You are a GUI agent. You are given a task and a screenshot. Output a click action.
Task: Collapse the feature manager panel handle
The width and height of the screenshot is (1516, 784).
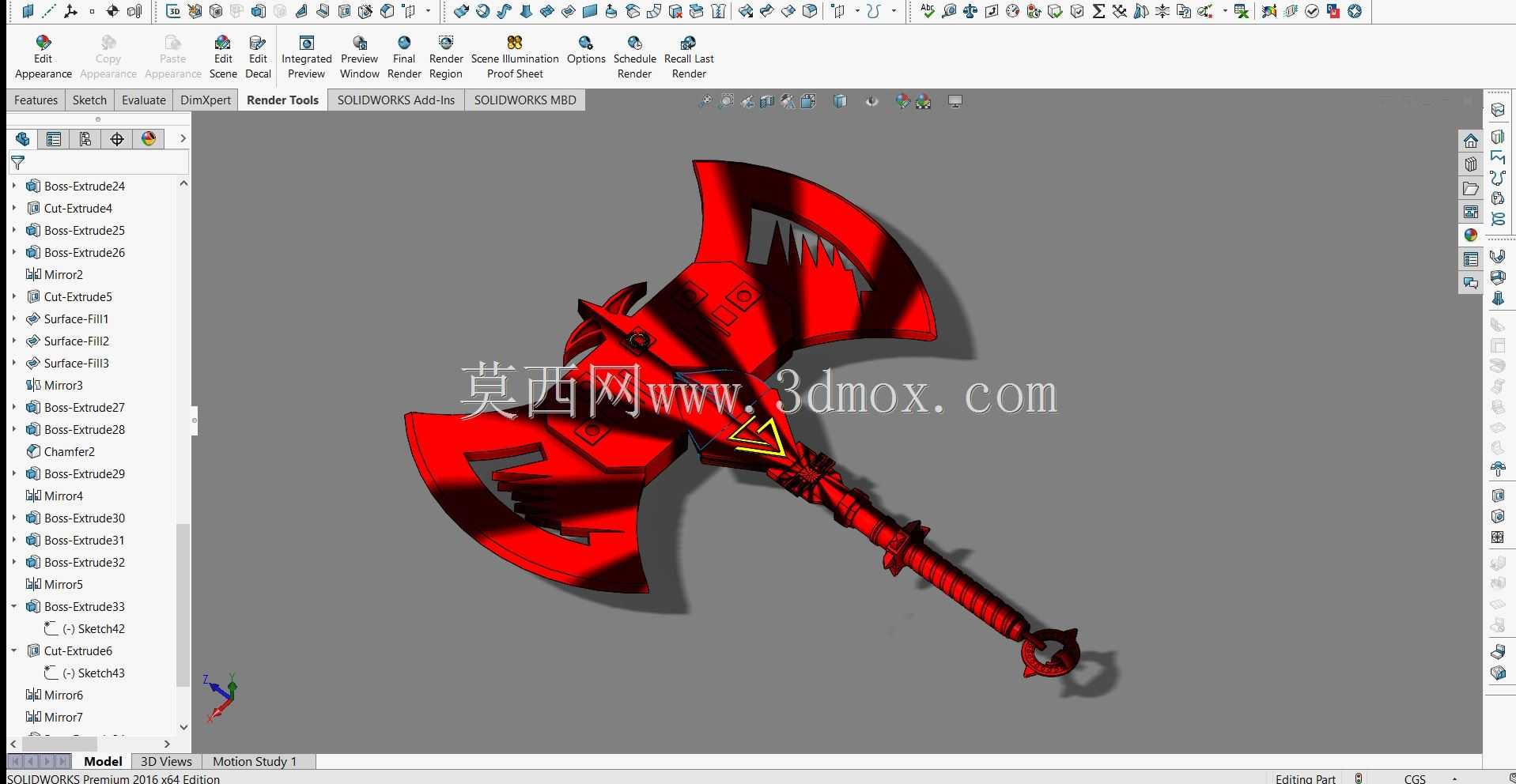click(x=195, y=420)
